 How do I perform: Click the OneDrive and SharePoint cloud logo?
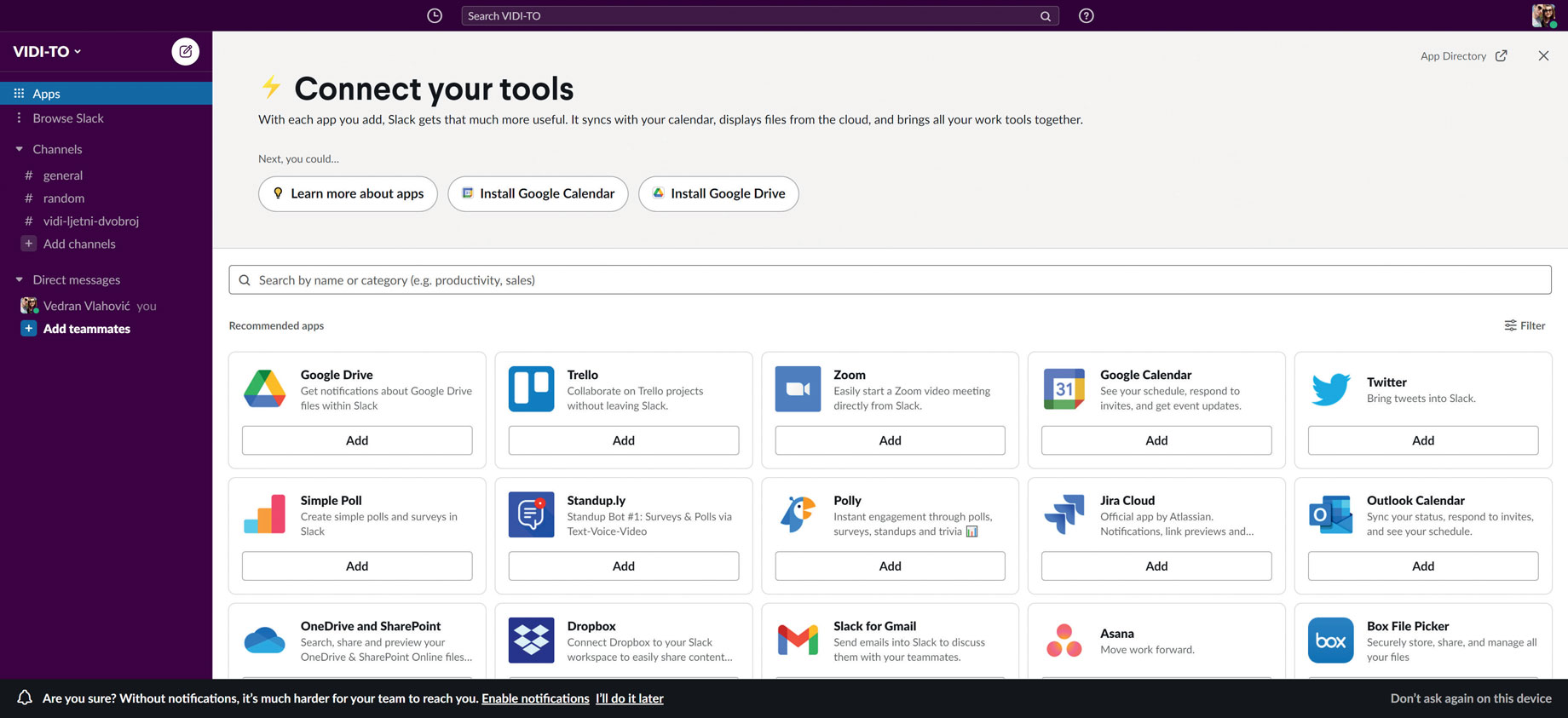pyautogui.click(x=265, y=640)
